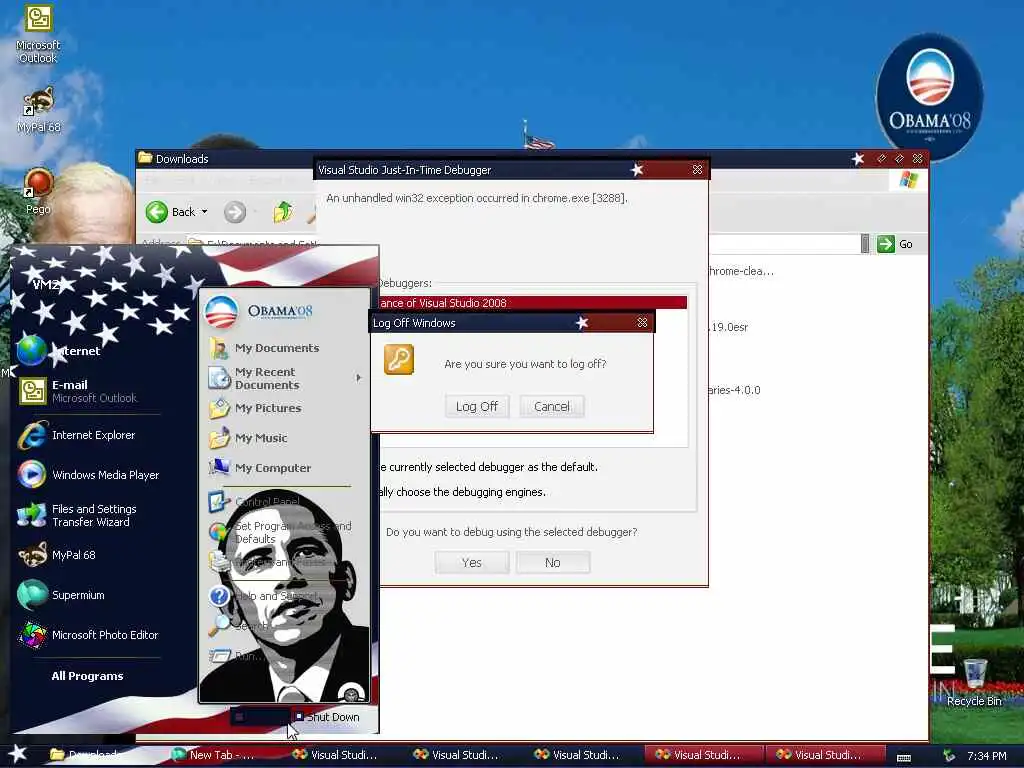Select the file ending in '.19.0esr' in Downloads
The height and width of the screenshot is (768, 1024).
point(728,327)
